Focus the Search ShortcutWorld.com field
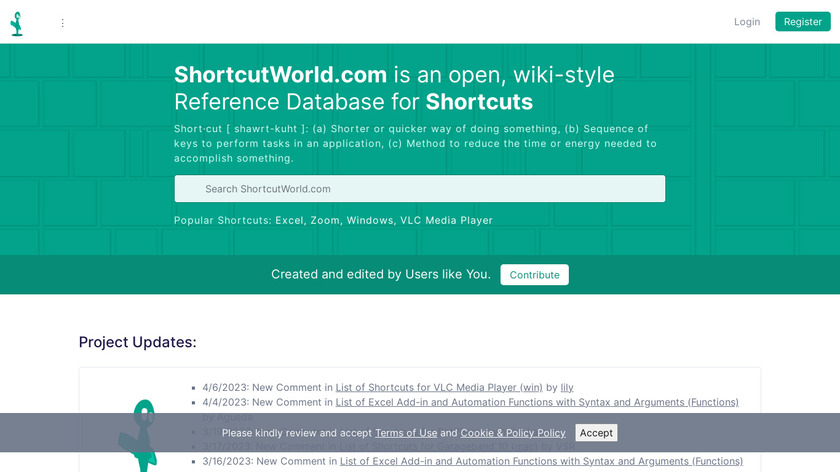840x472 pixels. (419, 189)
